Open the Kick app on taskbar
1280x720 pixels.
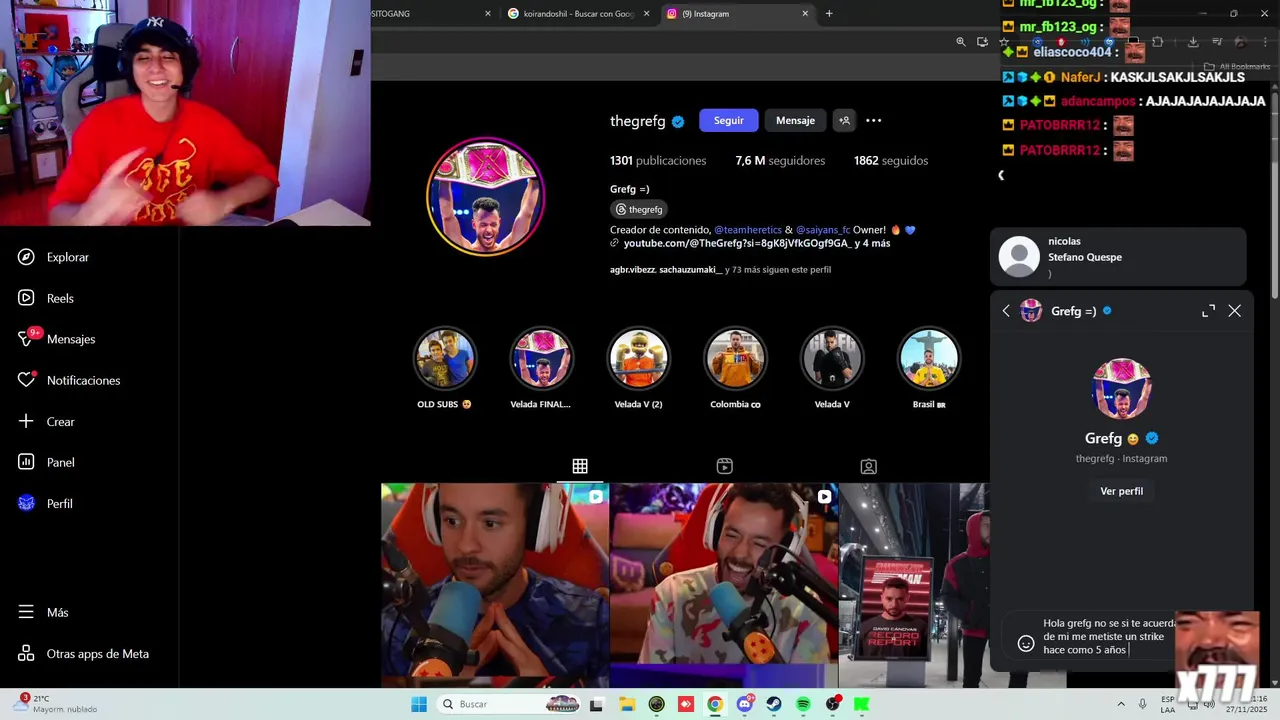(861, 704)
